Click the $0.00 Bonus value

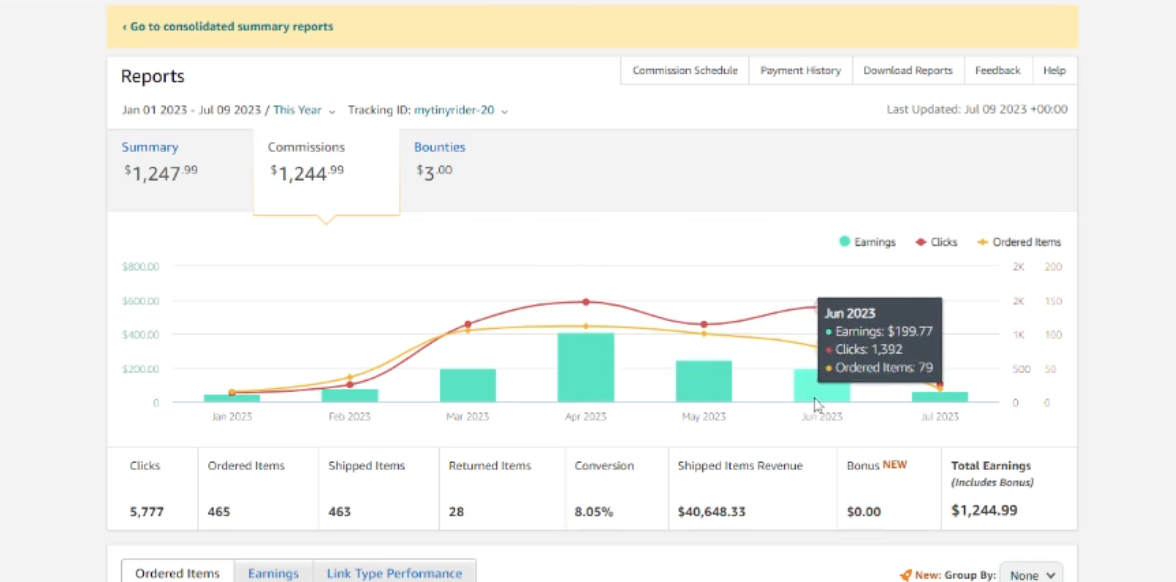pos(864,512)
